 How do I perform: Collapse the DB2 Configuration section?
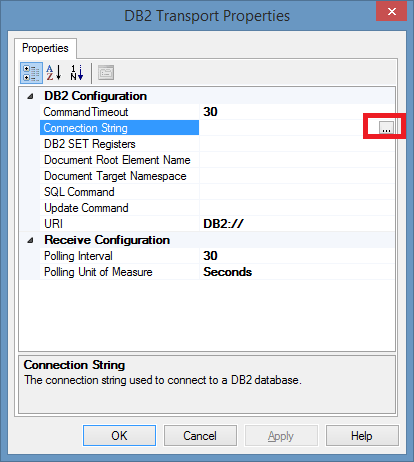click(x=30, y=96)
